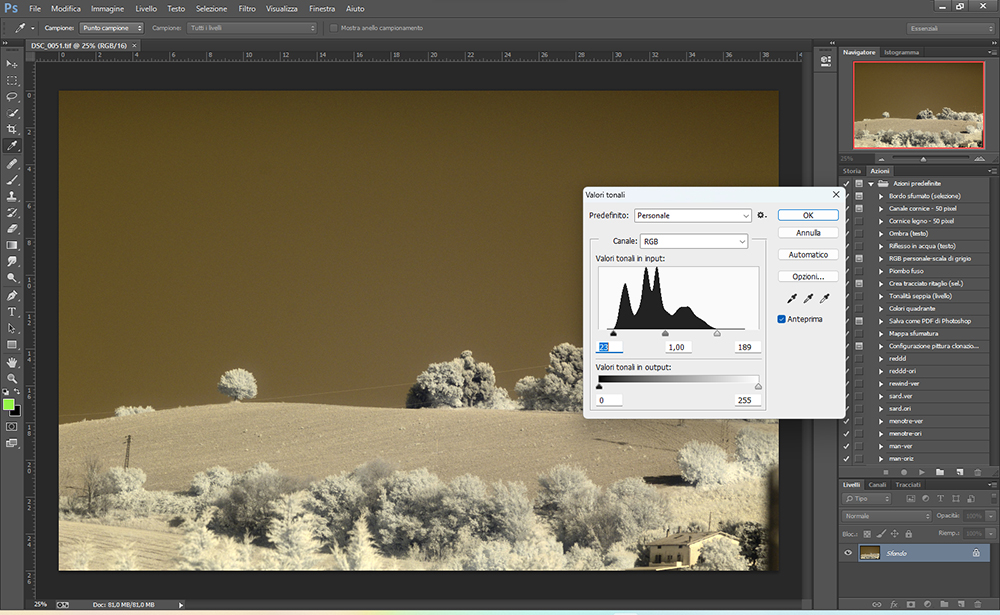Enable Mostra anello campionamento checkbox
The height and width of the screenshot is (615, 1000).
pyautogui.click(x=334, y=28)
